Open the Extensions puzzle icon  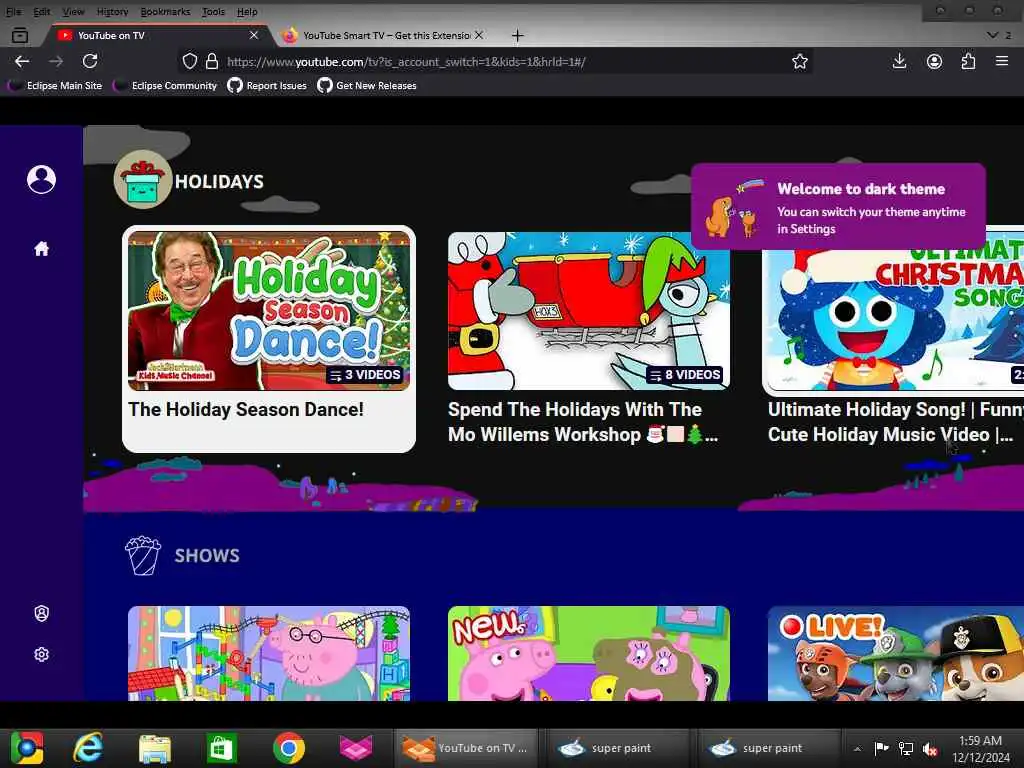pyautogui.click(x=968, y=61)
